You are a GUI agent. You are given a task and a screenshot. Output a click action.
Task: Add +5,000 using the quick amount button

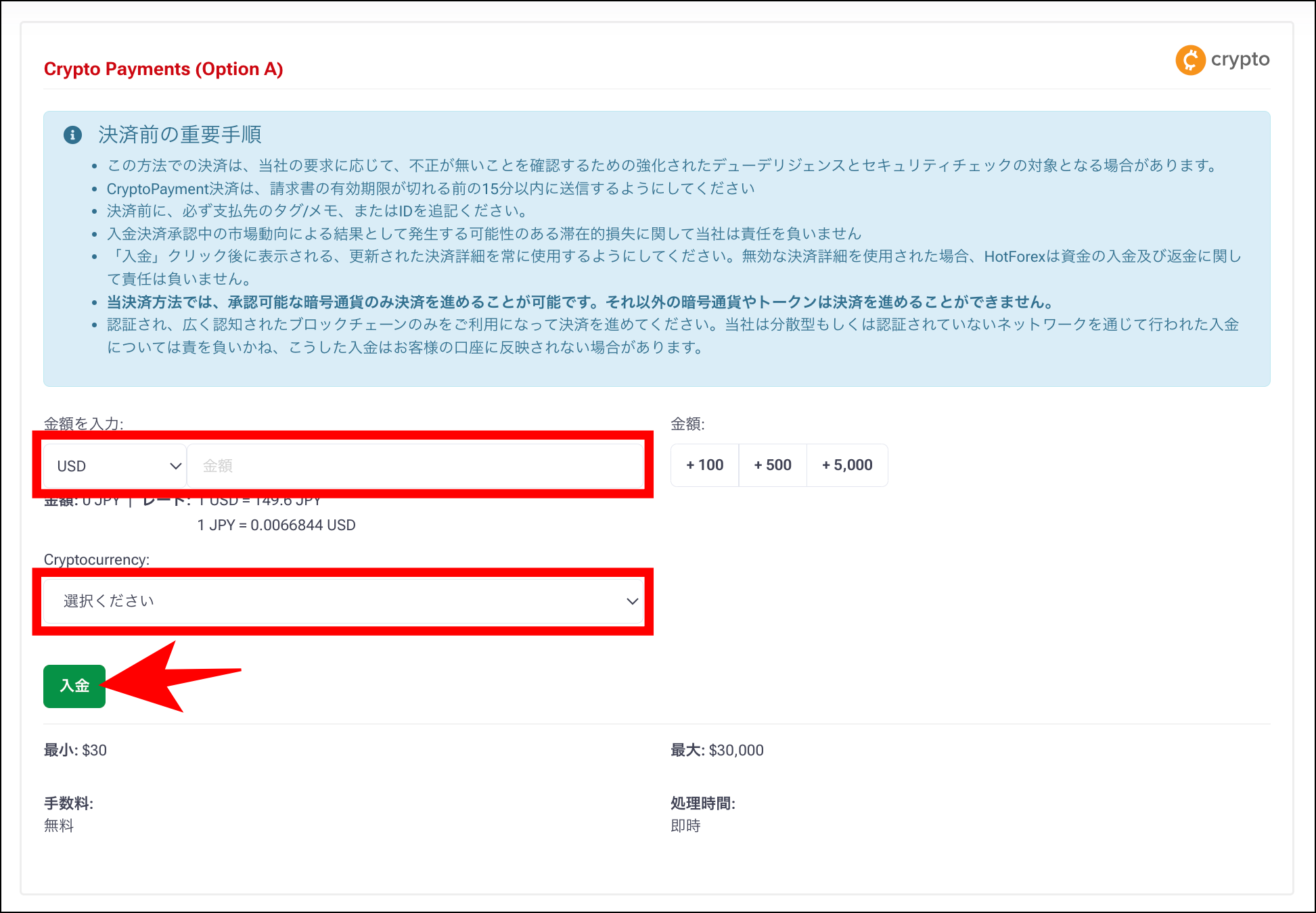[847, 465]
